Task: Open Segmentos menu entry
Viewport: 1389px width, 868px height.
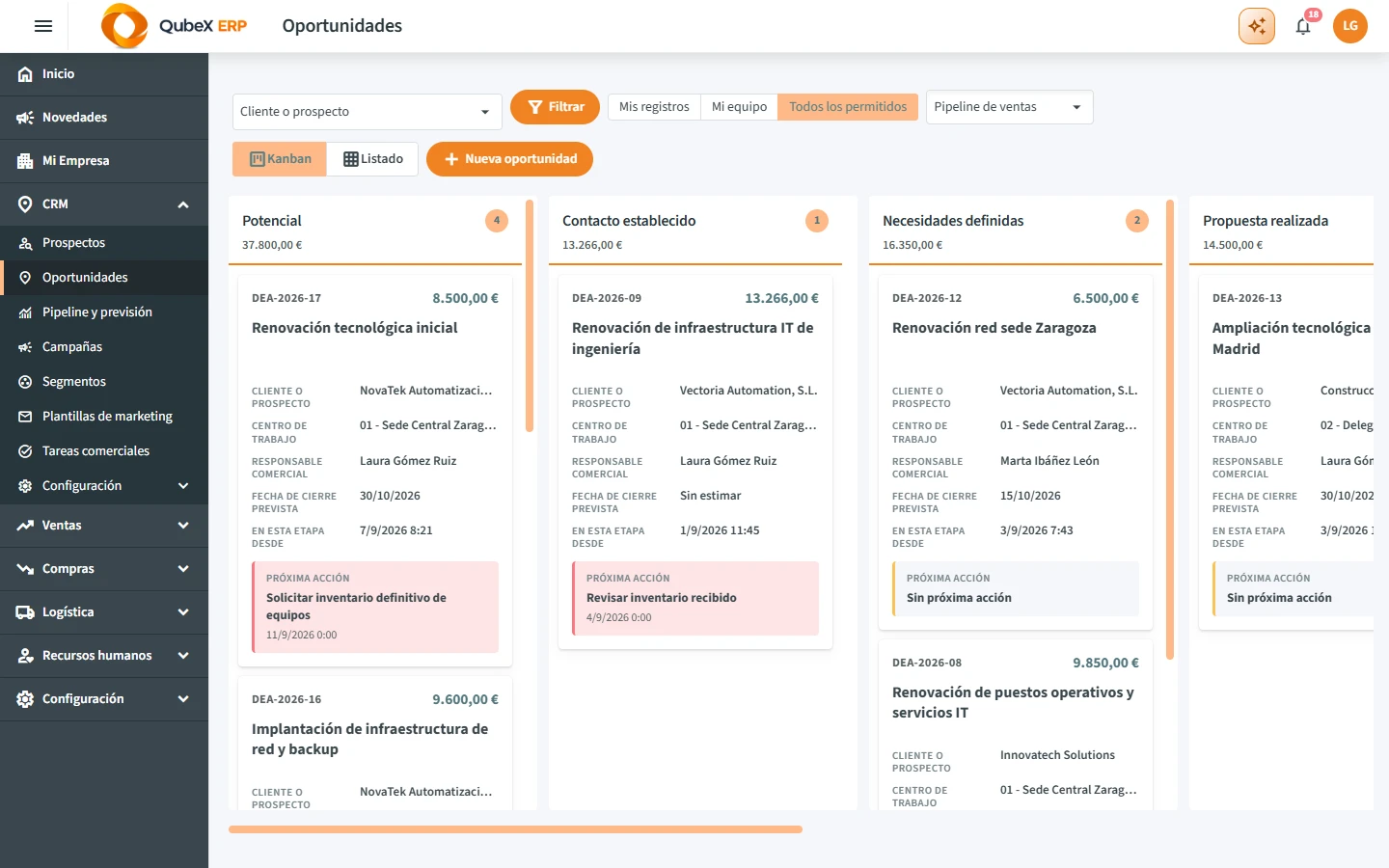Action: point(104,382)
